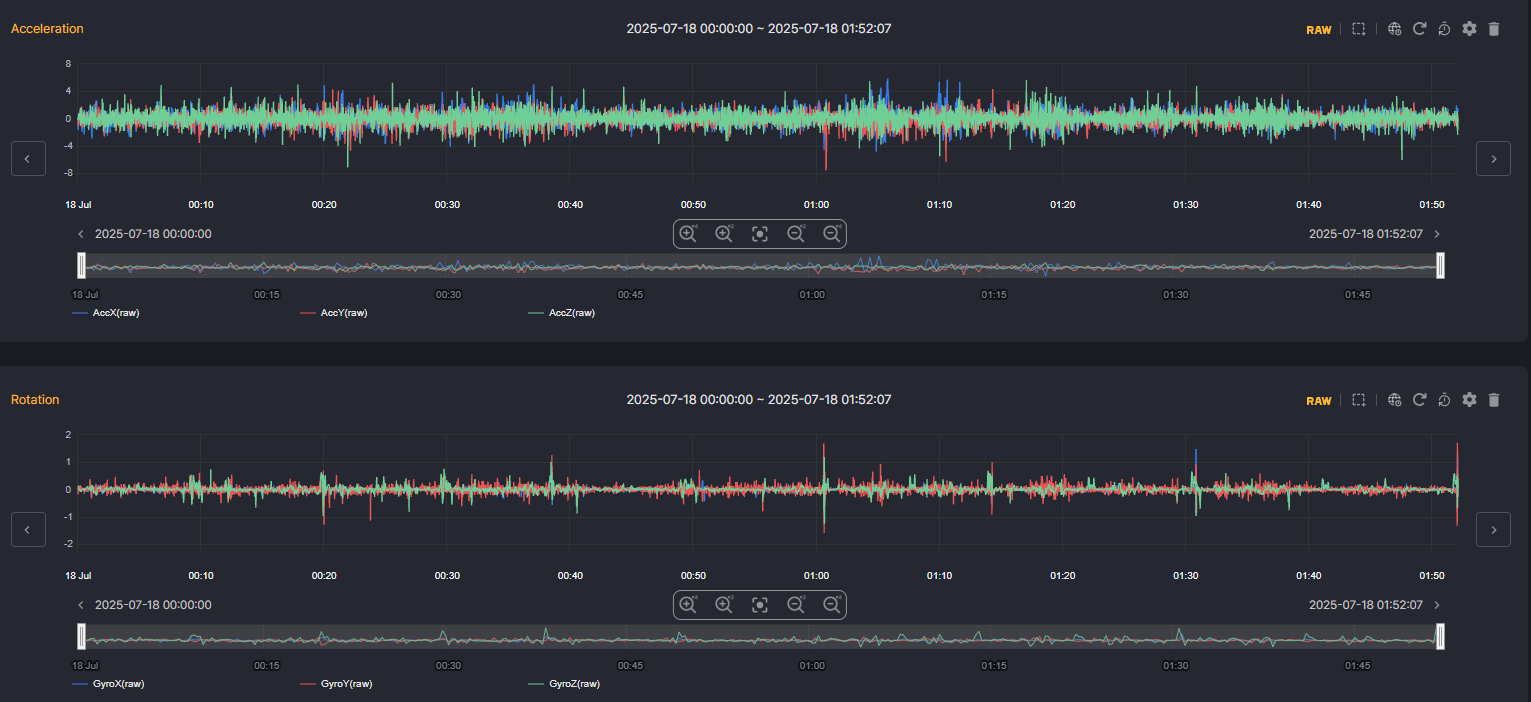The image size is (1531, 702).
Task: Toggle RAW mode in Acceleration panel
Action: click(1319, 30)
